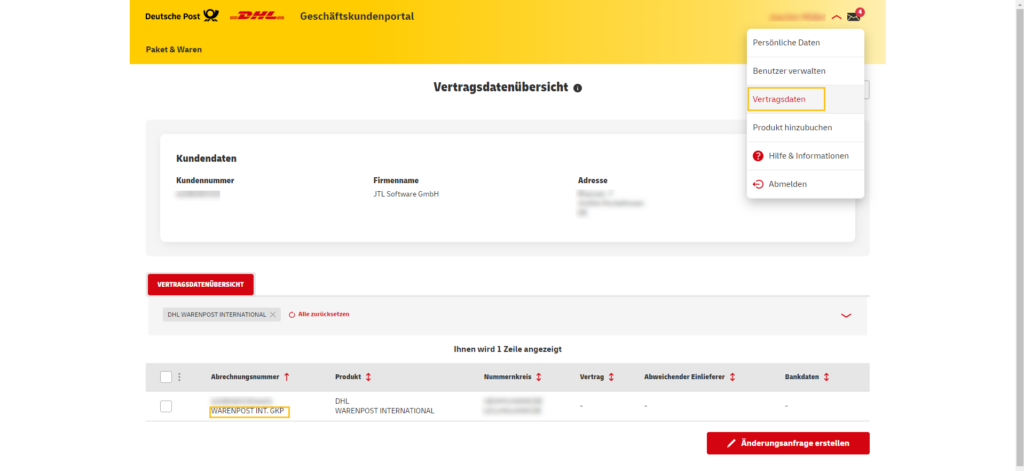This screenshot has height=471, width=1024.
Task: Open column options three-dot icon
Action: point(180,377)
